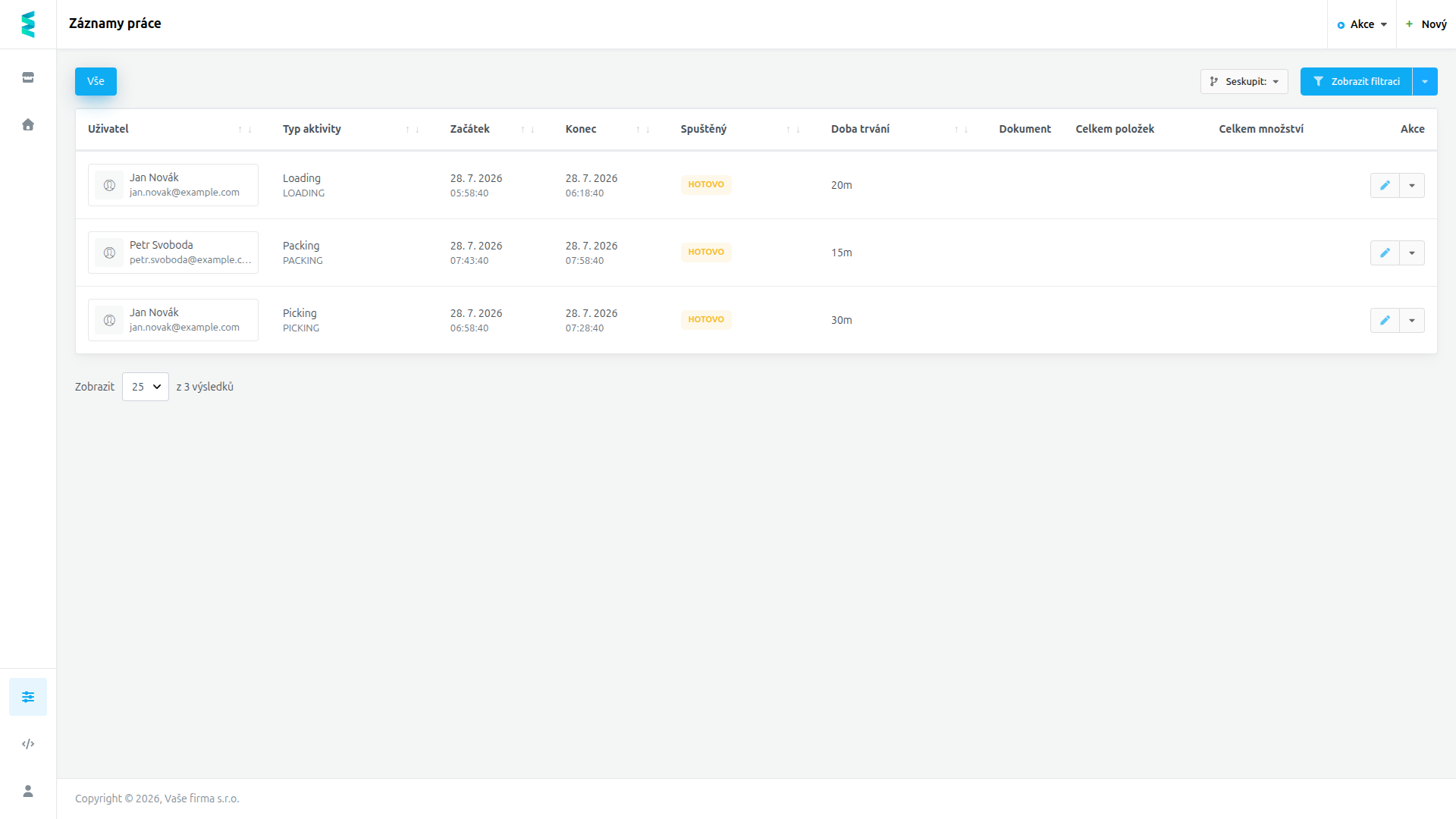Open the Jan Novák user card in Picking row
Viewport: 1456px width, 819px height.
[x=173, y=320]
